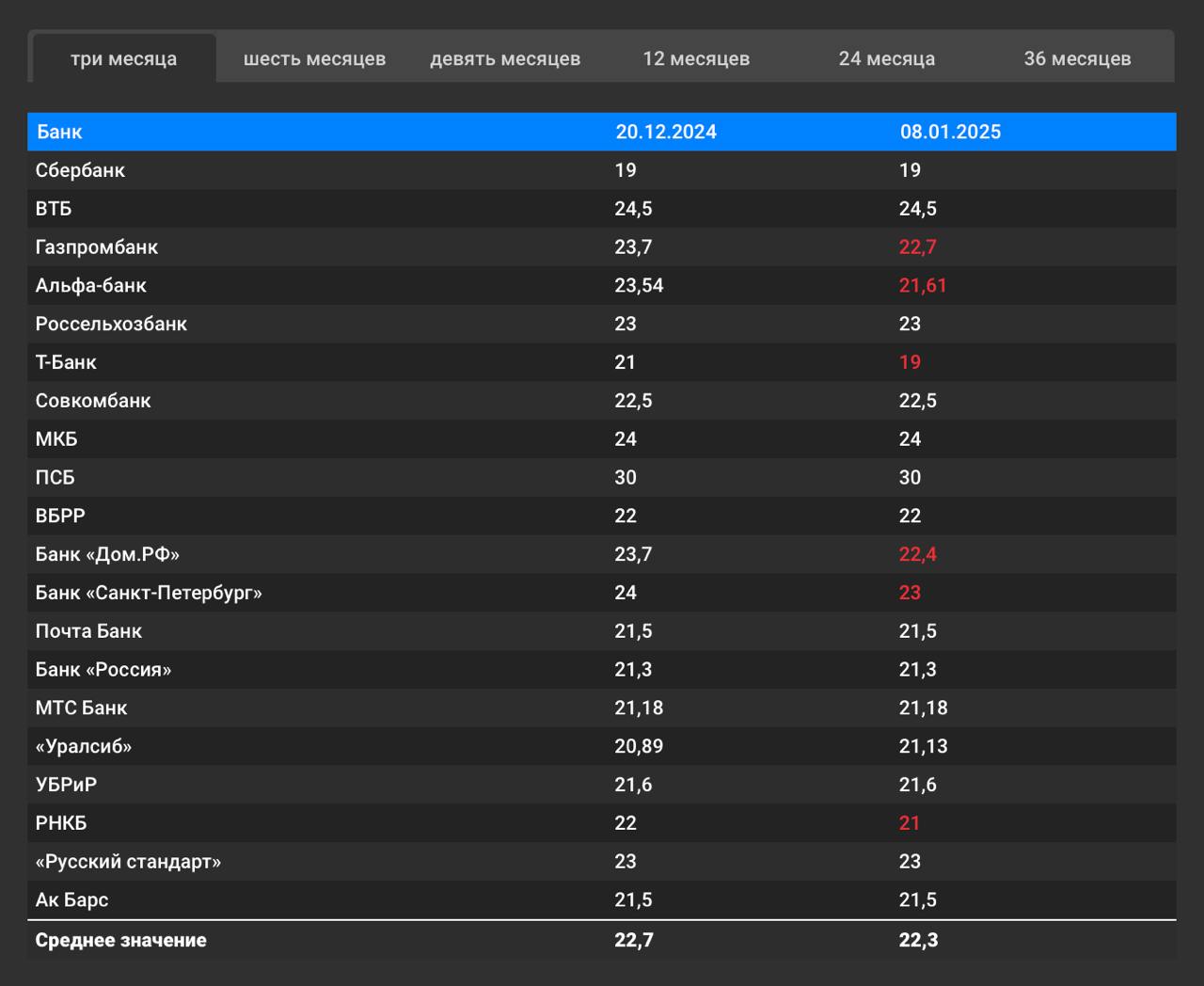Click УБРиР's 21,6 December value
Image resolution: width=1204 pixels, height=986 pixels.
[633, 785]
